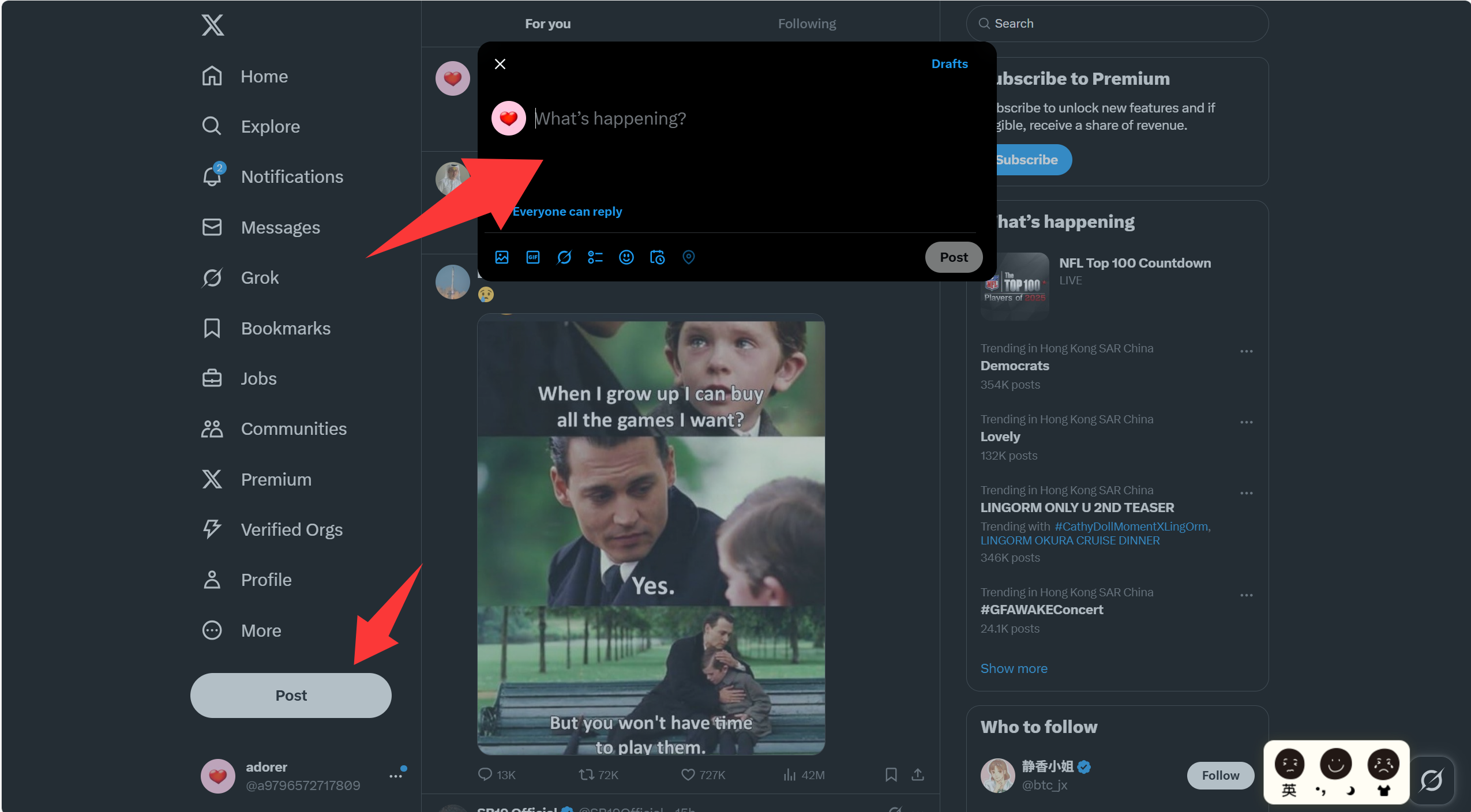Open the GIF picker icon
Screen dimensions: 1471x812
click(x=532, y=257)
